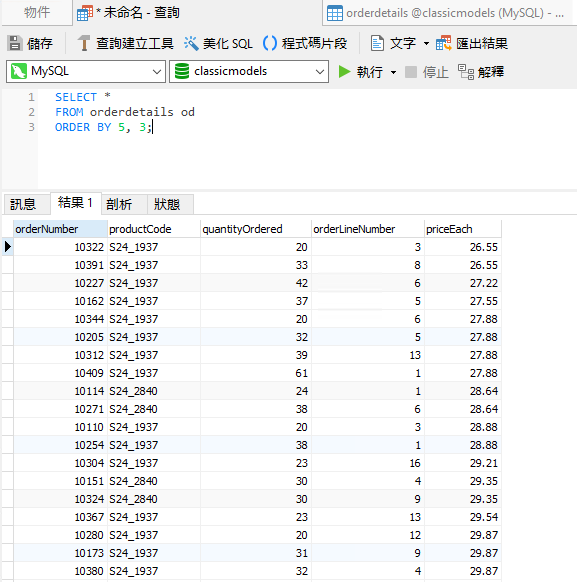Select orderLineNumber 9 of order 10324

(367, 499)
